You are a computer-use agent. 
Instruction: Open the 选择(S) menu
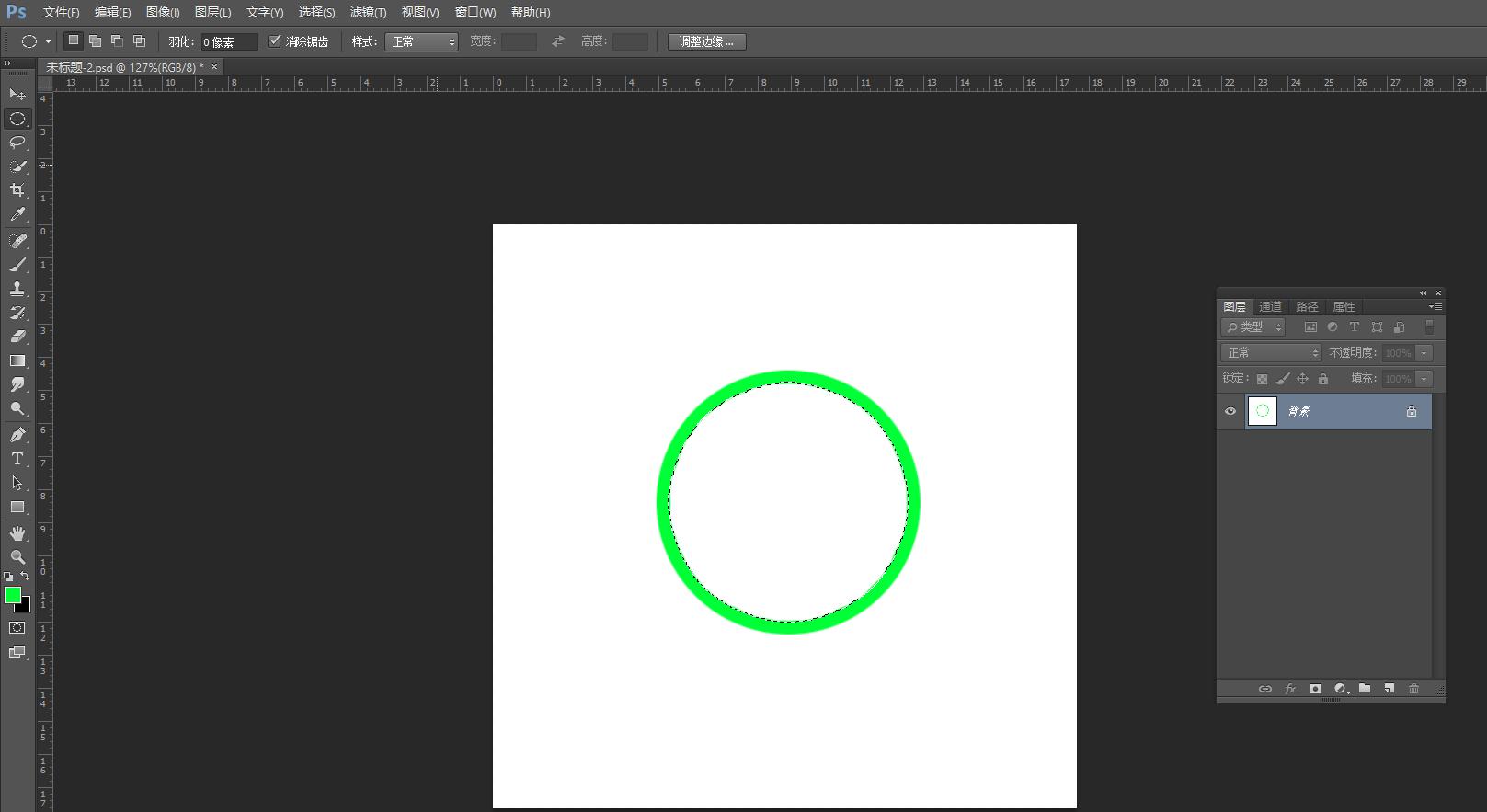316,12
